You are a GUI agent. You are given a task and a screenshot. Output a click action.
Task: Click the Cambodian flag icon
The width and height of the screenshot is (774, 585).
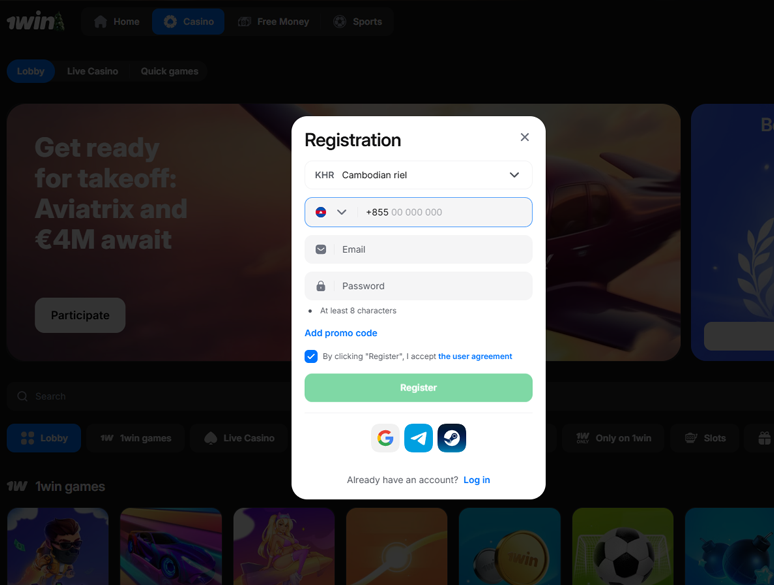coord(321,212)
